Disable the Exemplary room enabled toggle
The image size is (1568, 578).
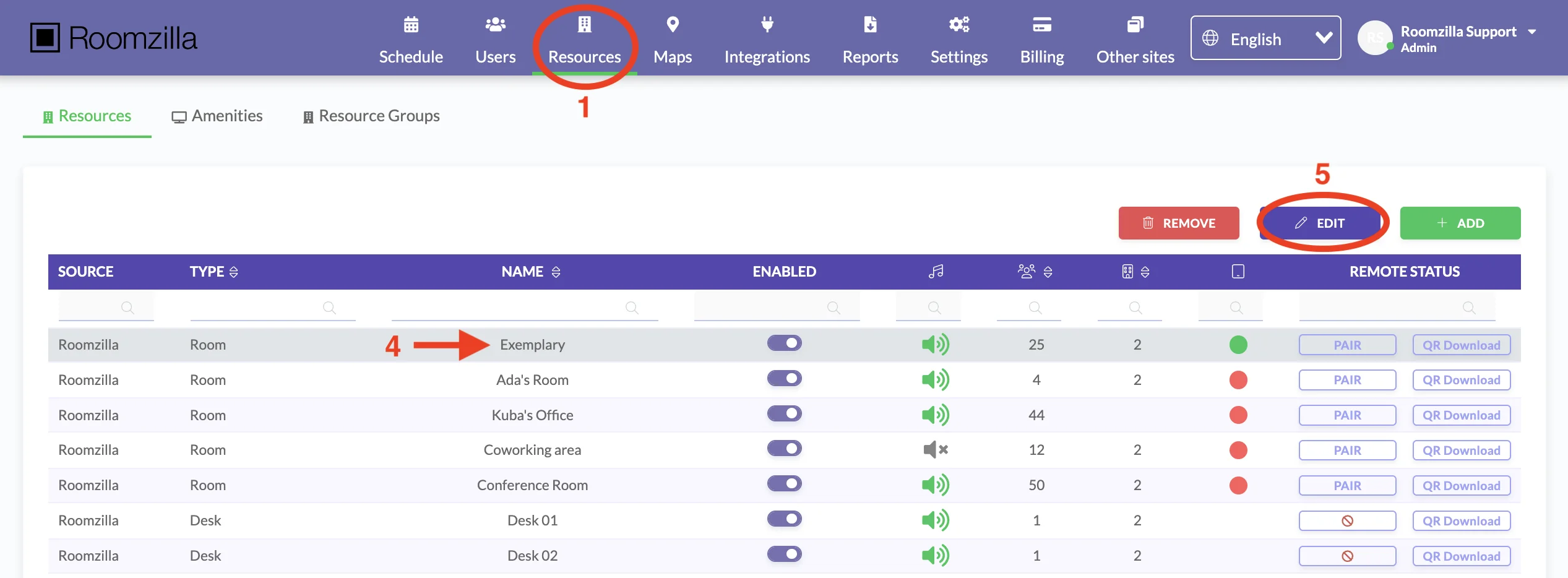click(784, 343)
